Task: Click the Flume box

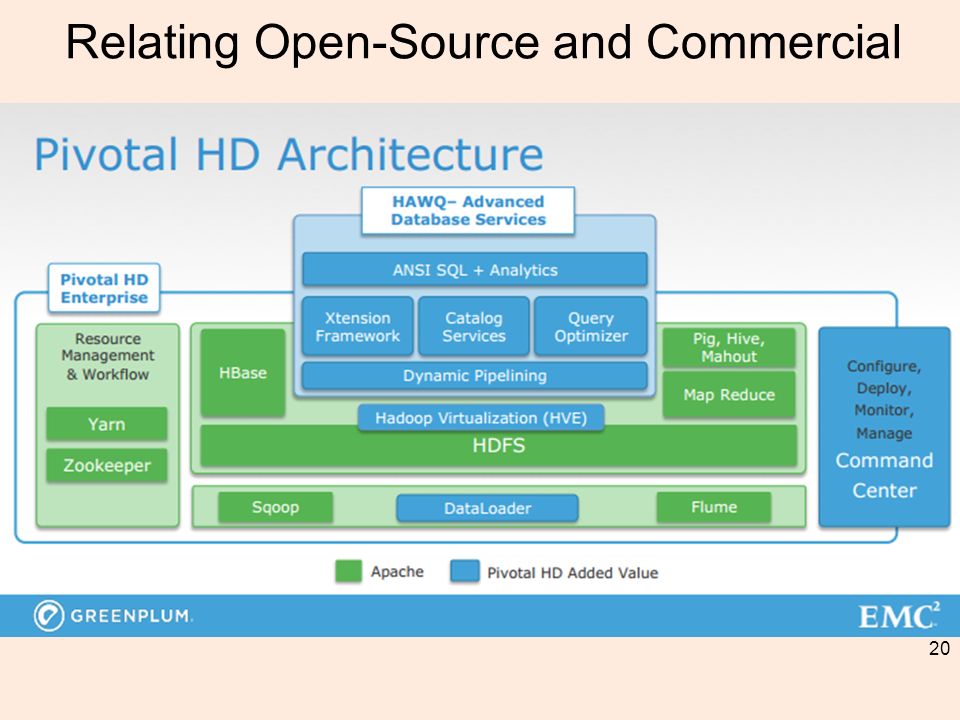Action: pos(714,508)
